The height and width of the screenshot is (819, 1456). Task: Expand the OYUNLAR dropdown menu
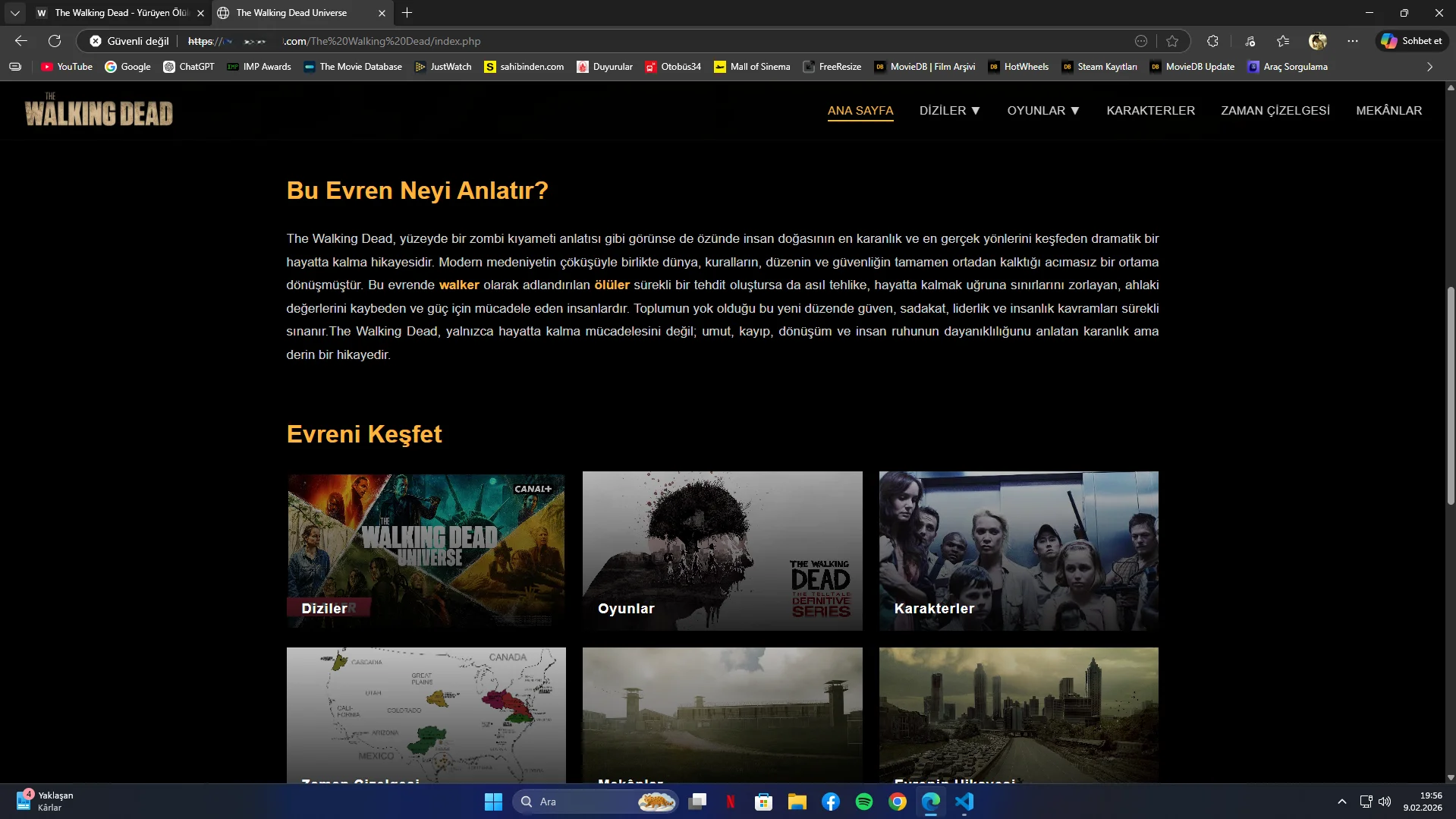coord(1042,111)
